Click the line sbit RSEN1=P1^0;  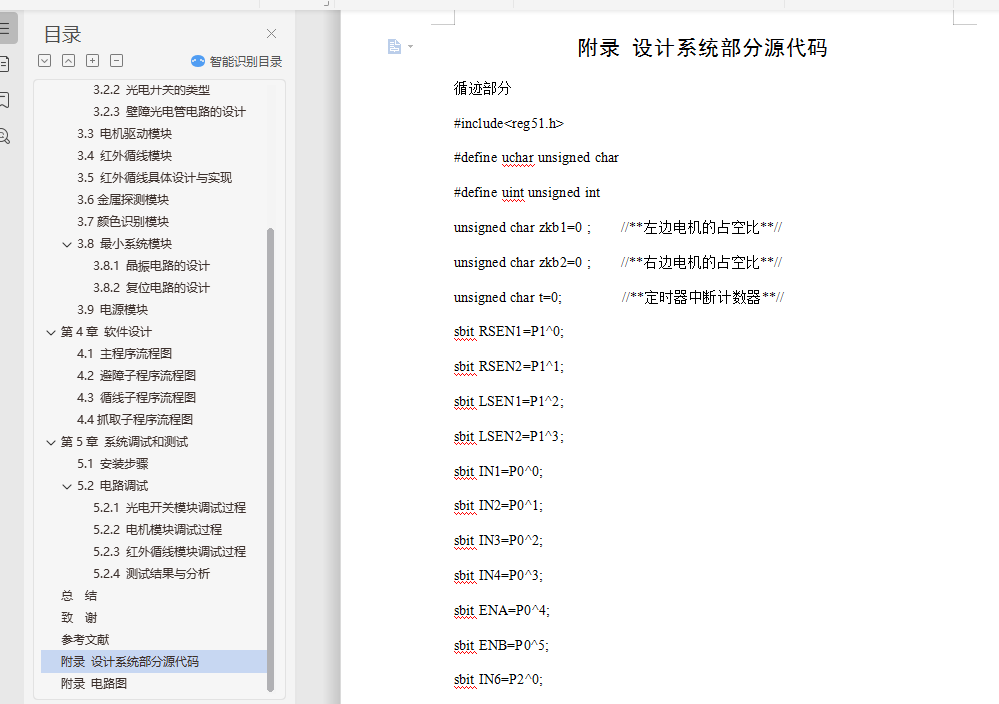tap(508, 332)
